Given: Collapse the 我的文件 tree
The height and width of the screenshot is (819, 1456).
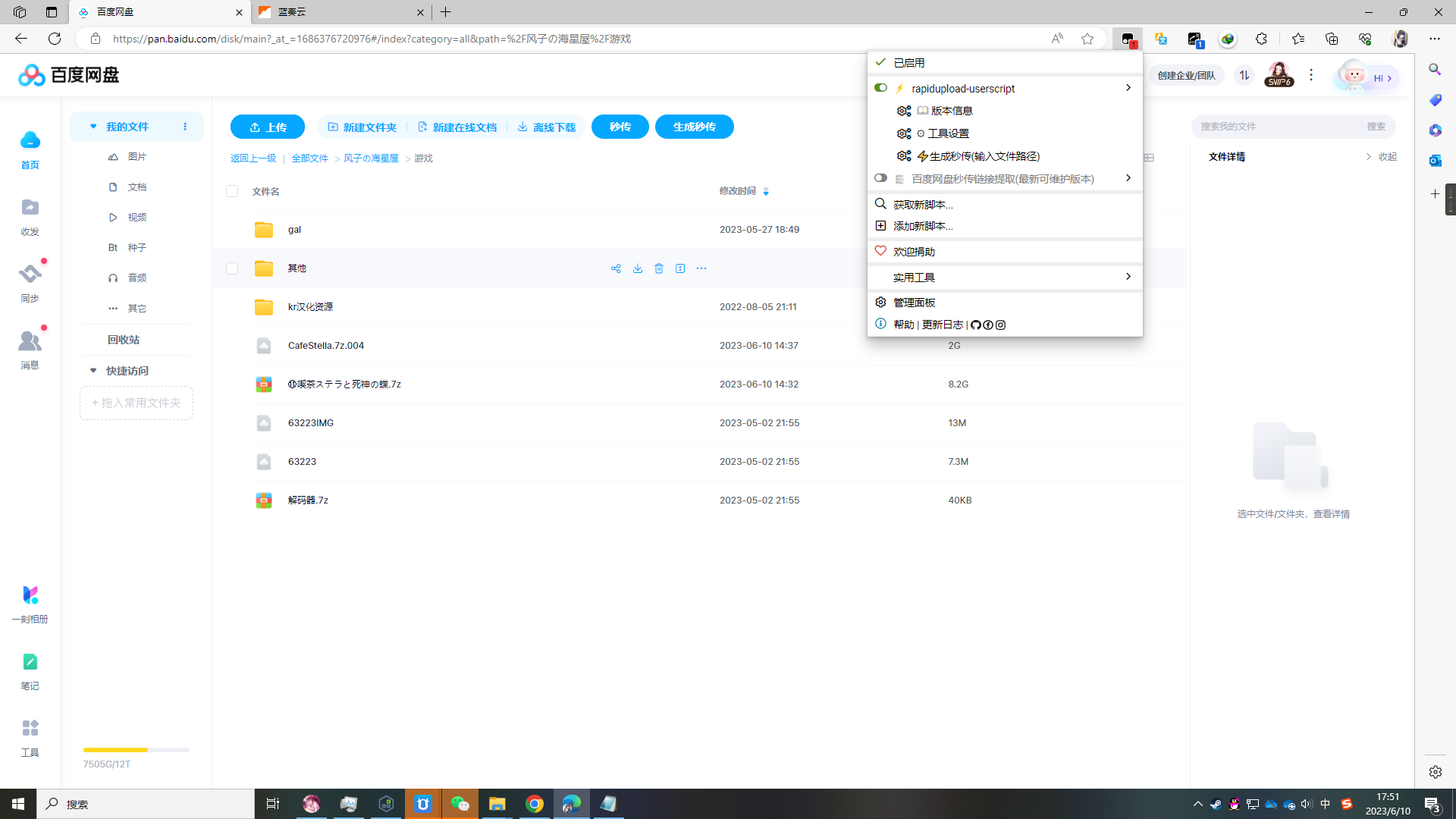Looking at the screenshot, I should (x=93, y=127).
